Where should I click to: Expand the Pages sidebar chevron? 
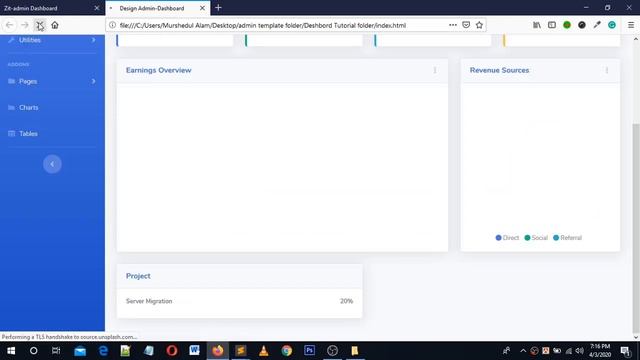point(93,81)
